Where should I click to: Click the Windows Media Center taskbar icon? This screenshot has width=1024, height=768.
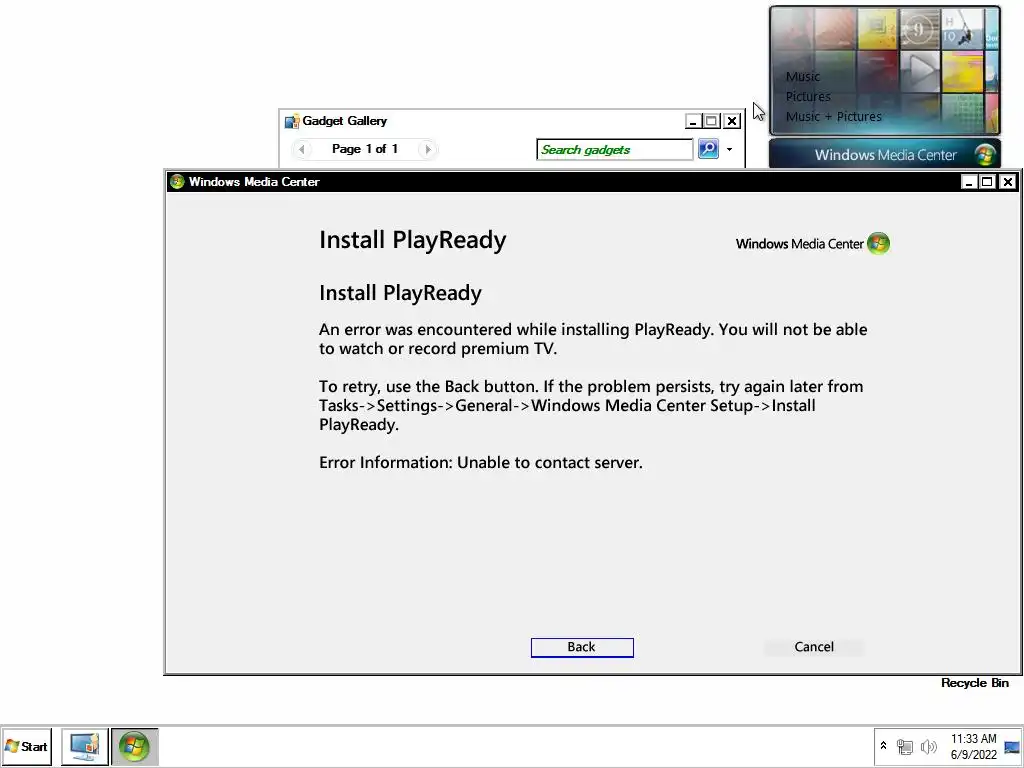pos(135,746)
